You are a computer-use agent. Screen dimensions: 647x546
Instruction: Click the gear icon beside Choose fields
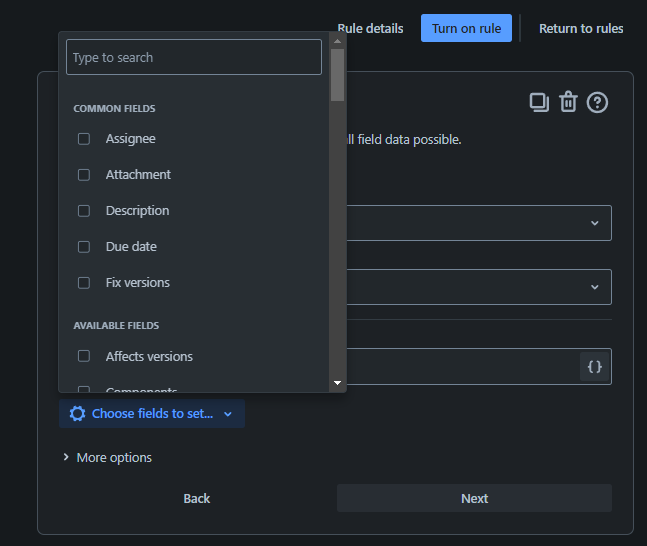(77, 414)
